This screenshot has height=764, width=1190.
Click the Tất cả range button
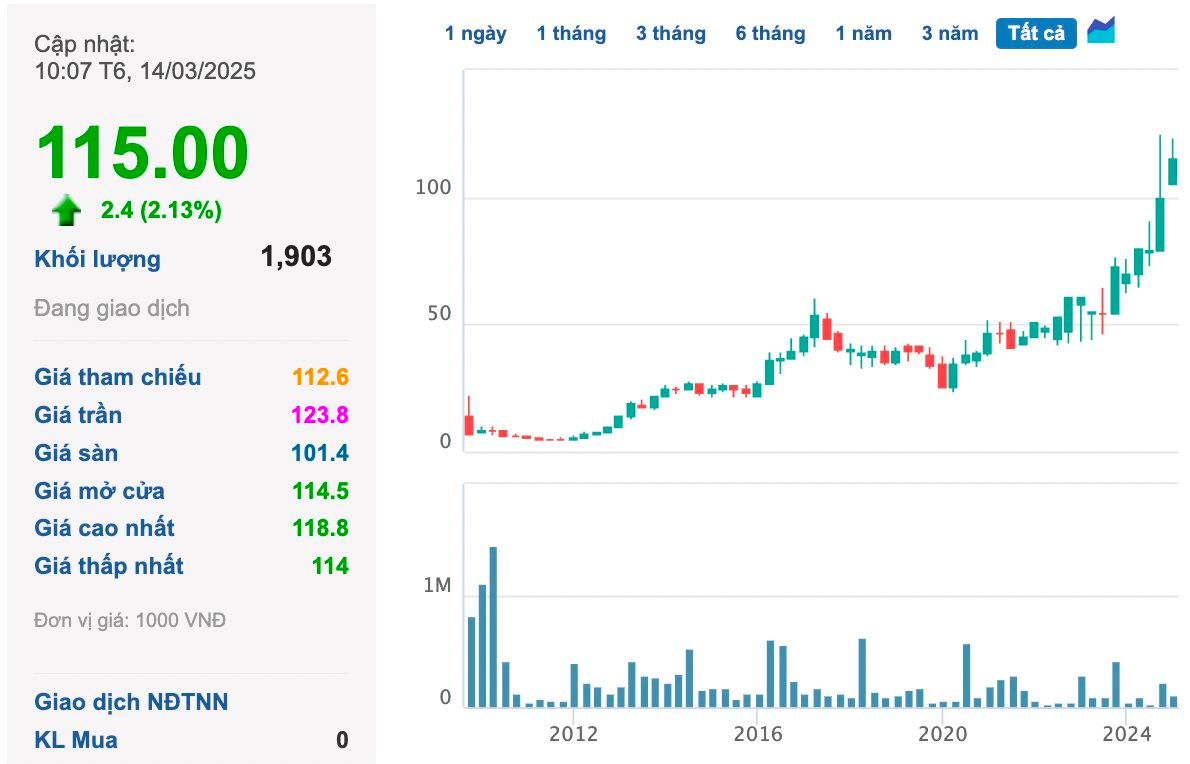(1036, 34)
